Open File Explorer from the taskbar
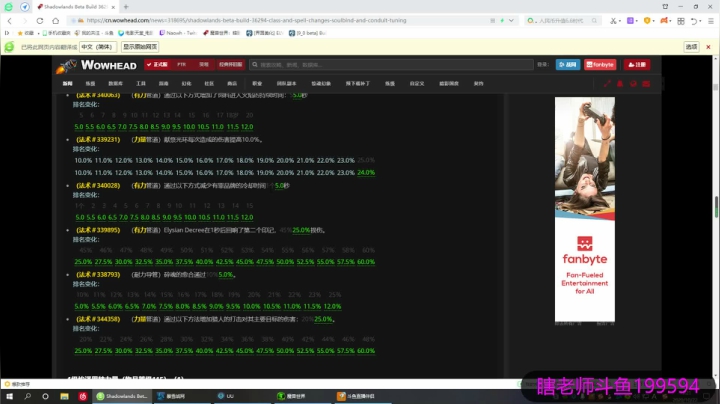This screenshot has height=404, width=720. [64, 396]
